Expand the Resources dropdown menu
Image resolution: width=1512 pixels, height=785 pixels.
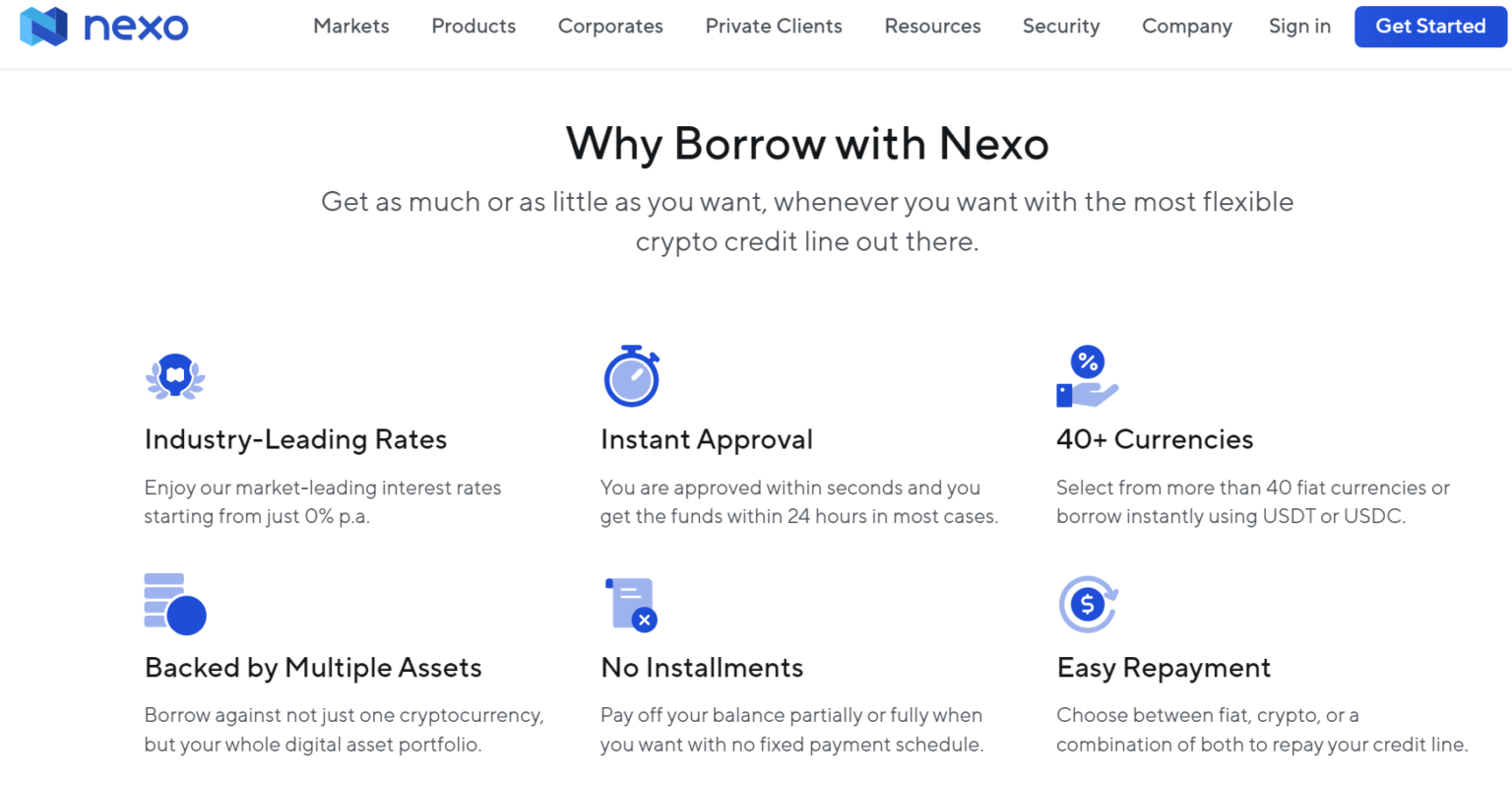click(932, 27)
